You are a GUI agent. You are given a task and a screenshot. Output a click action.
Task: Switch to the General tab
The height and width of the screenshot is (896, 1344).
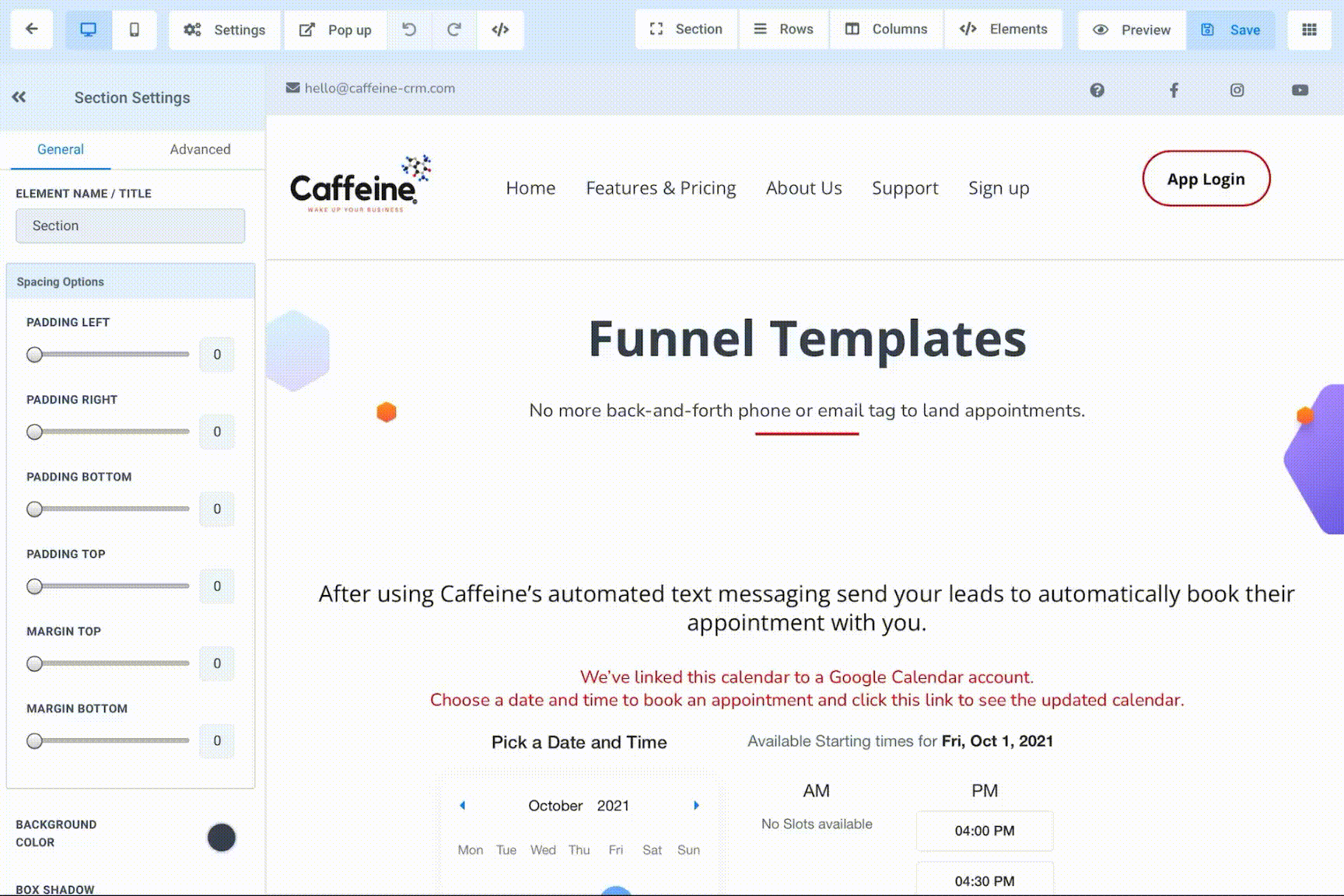pyautogui.click(x=61, y=149)
